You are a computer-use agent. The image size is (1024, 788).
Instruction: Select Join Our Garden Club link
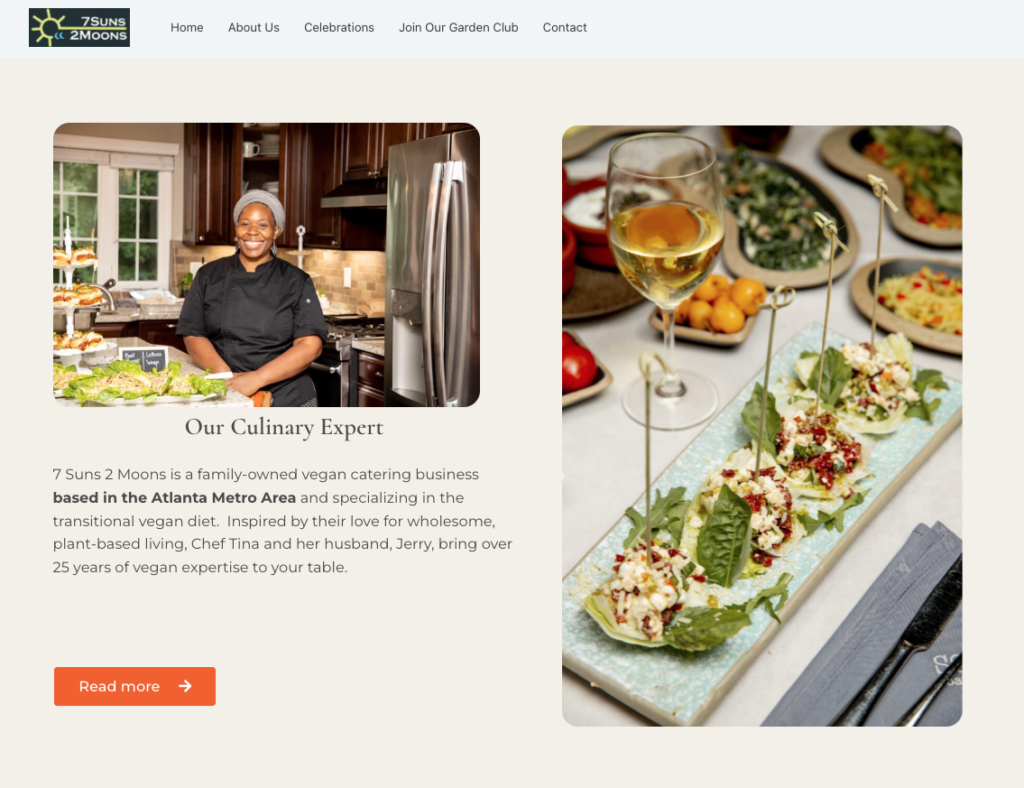coord(458,27)
